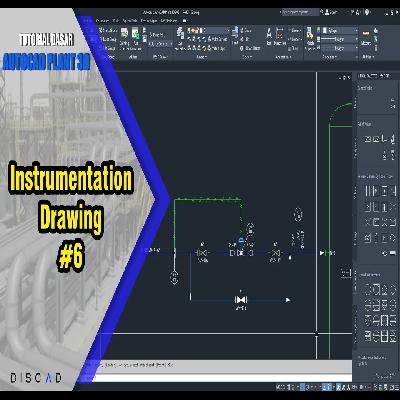Image resolution: width=400 pixels, height=400 pixels.
Task: Open the ByLayer color dropdown in Properties
Action: 340,31
